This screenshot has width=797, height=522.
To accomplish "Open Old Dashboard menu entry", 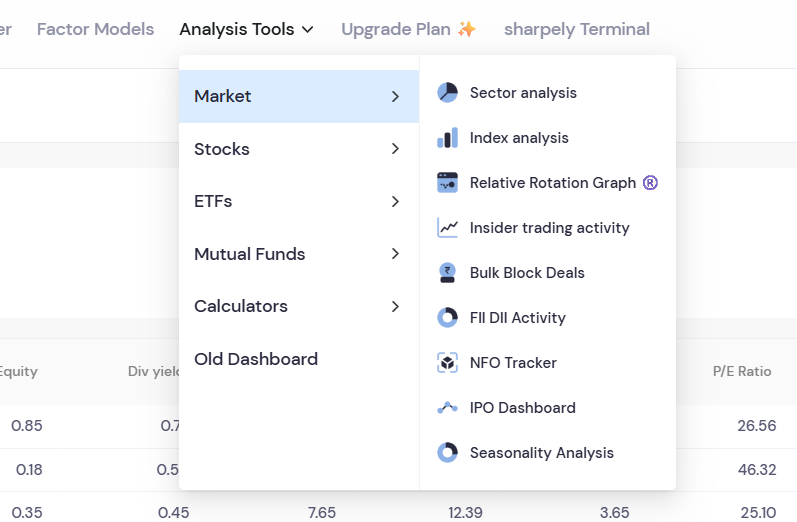I will coord(256,359).
